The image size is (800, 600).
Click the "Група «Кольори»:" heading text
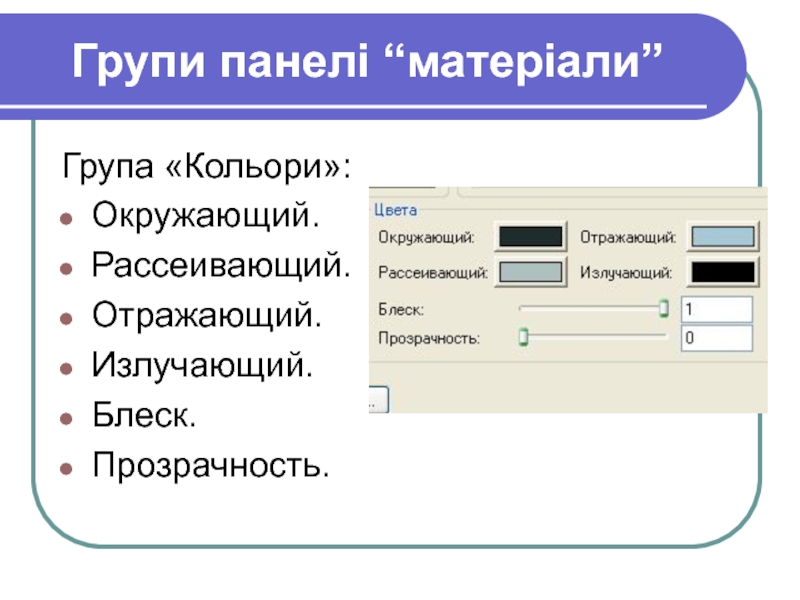coord(208,166)
